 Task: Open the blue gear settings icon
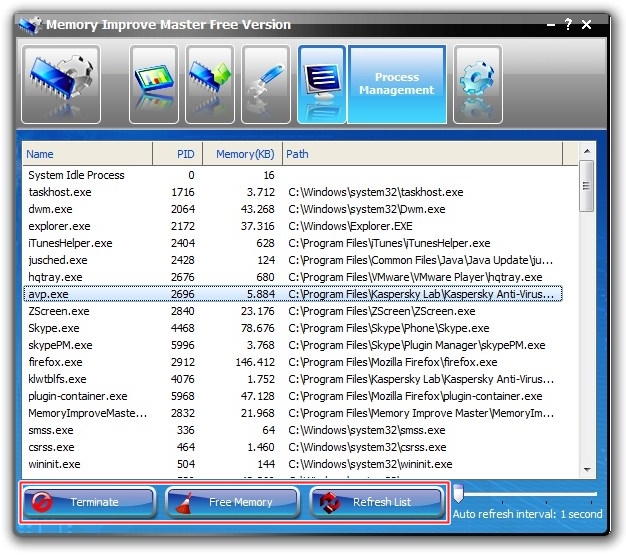478,84
